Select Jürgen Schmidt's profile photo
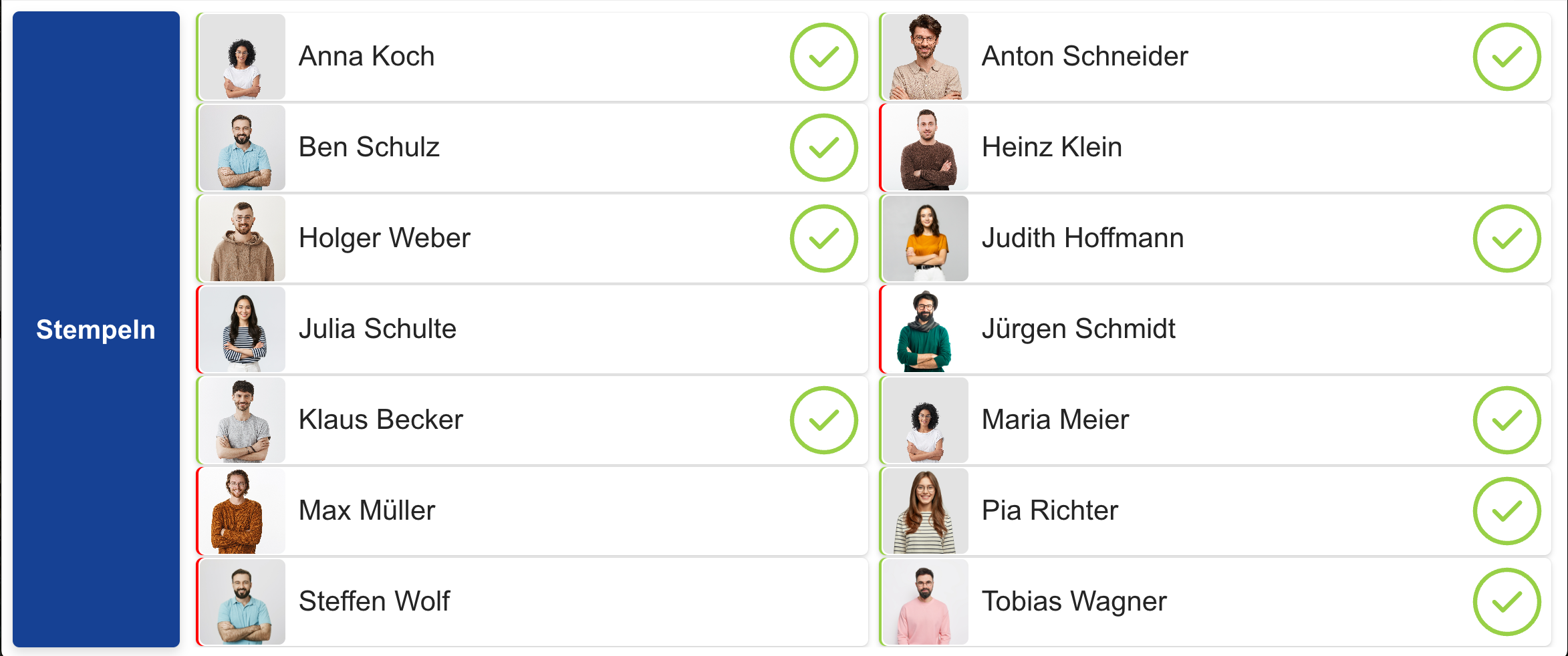This screenshot has height=656, width=1568. pyautogui.click(x=926, y=329)
